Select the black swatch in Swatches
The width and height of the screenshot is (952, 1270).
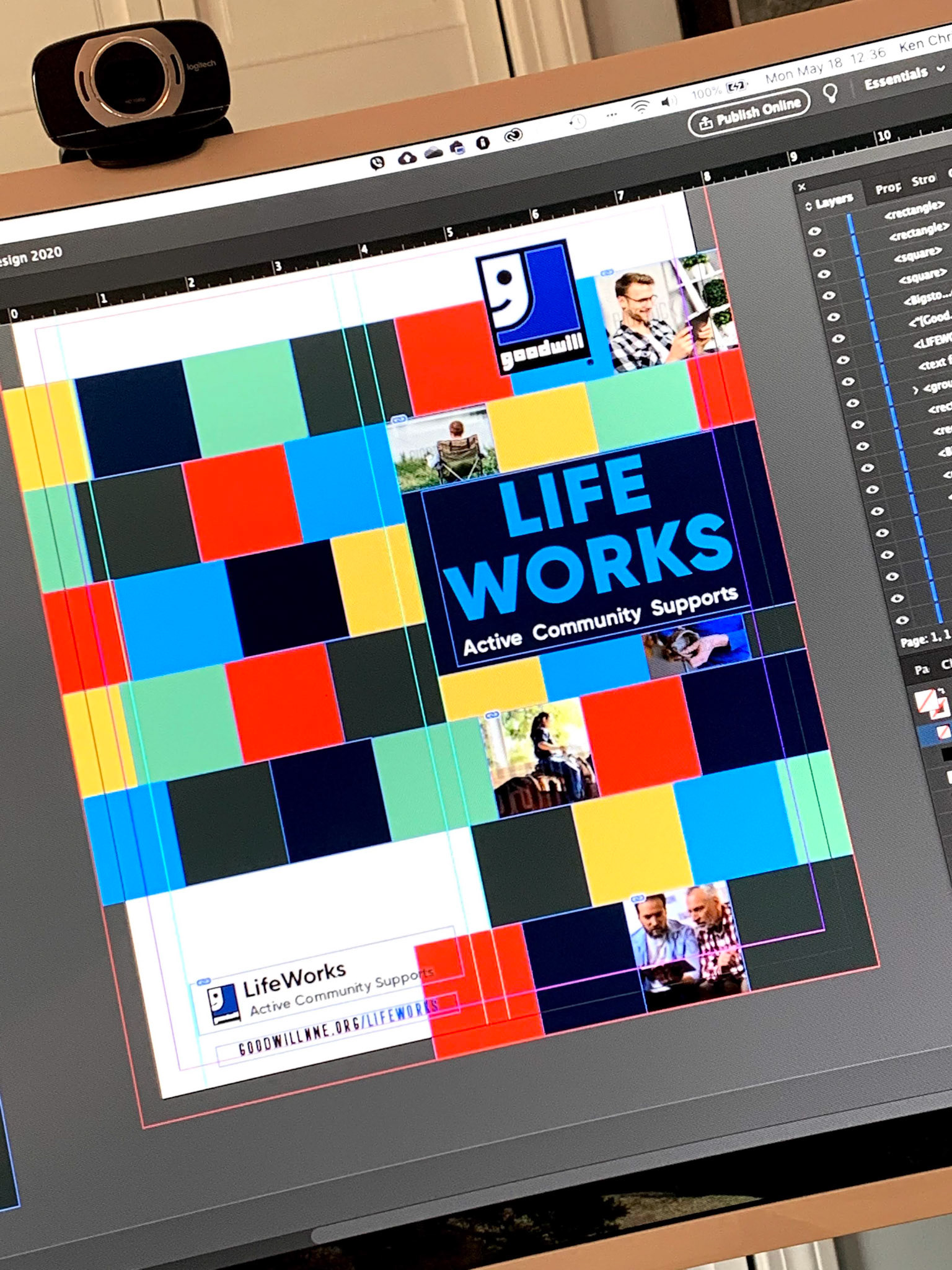[946, 755]
